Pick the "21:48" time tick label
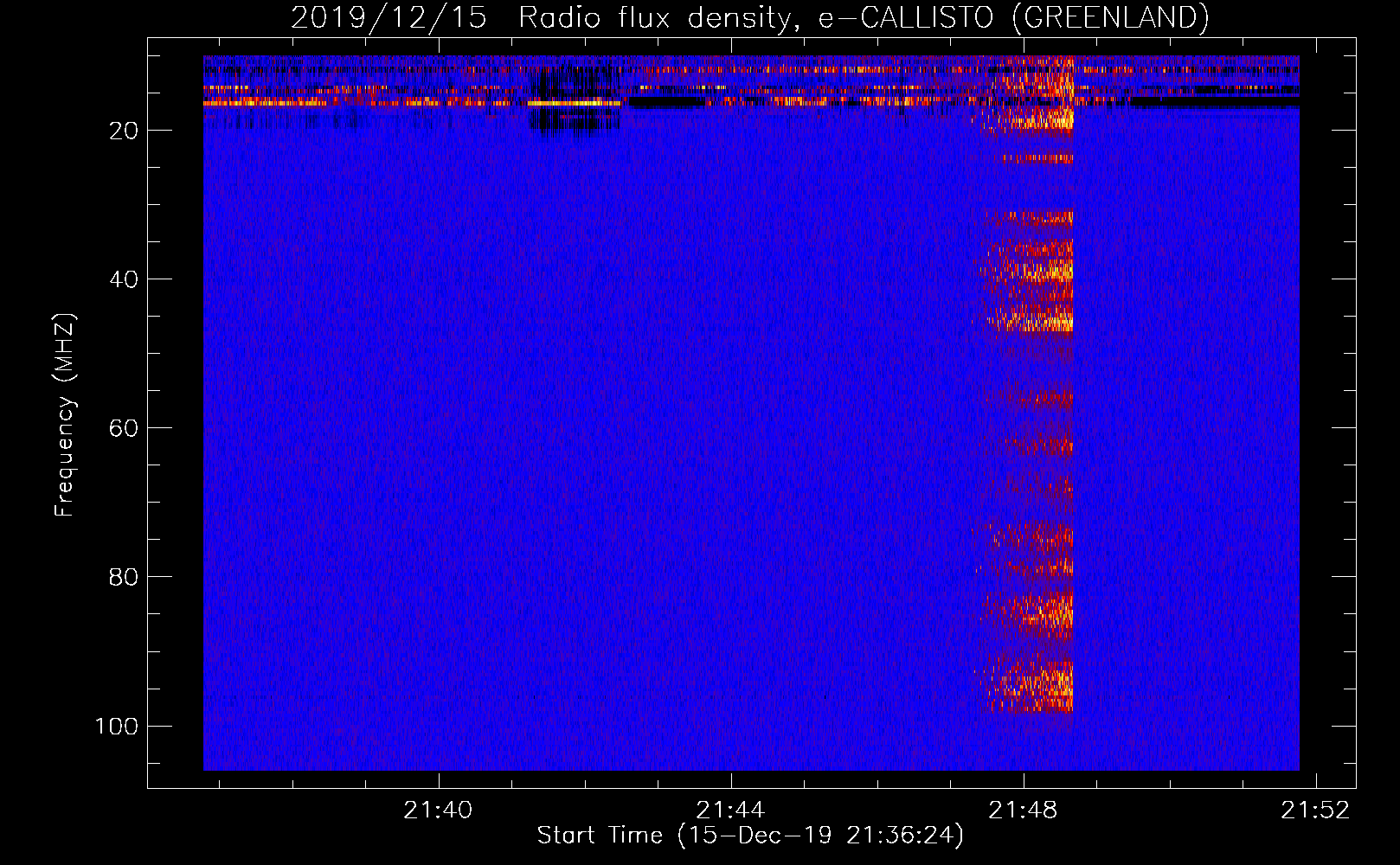The image size is (1400, 865). tap(1024, 810)
